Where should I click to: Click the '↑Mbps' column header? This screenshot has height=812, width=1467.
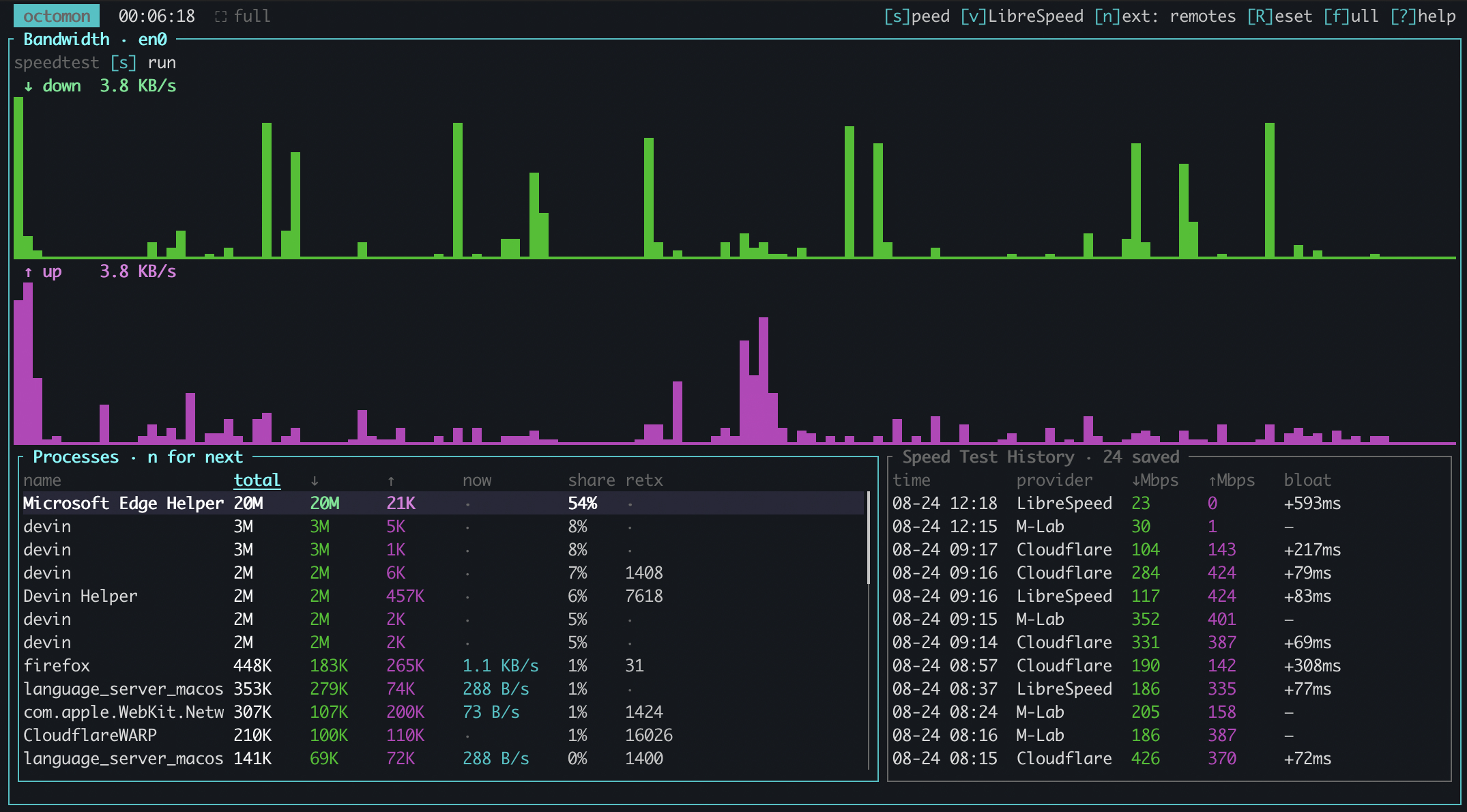[x=1232, y=480]
